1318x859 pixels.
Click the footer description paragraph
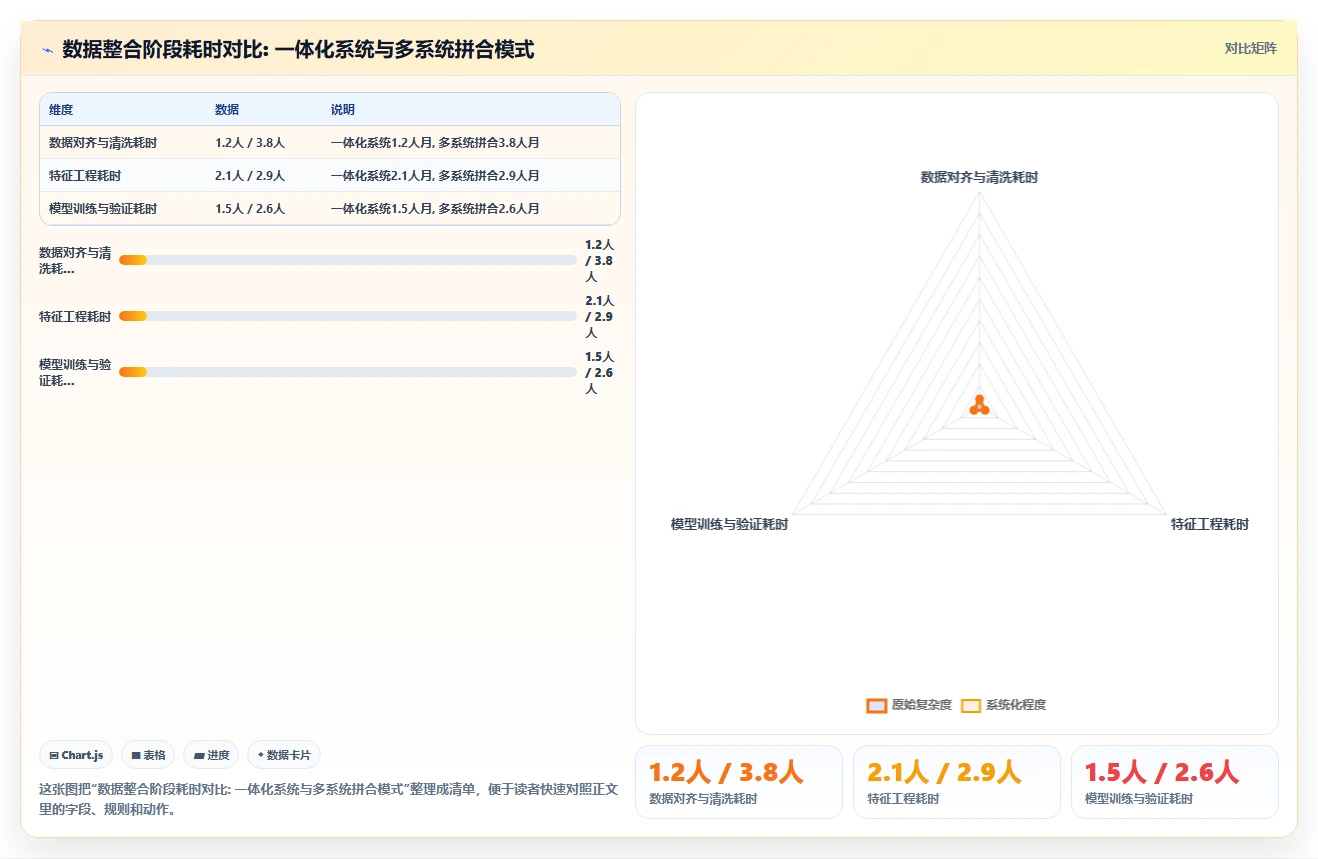328,799
